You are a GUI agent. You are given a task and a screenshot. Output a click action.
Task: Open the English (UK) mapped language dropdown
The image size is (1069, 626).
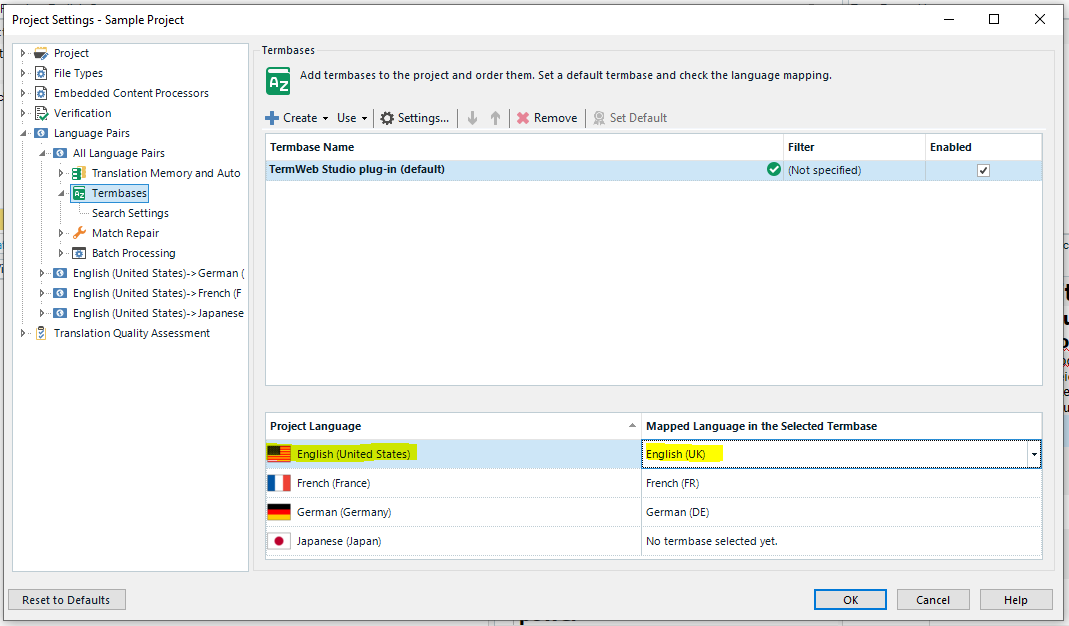(x=1033, y=453)
